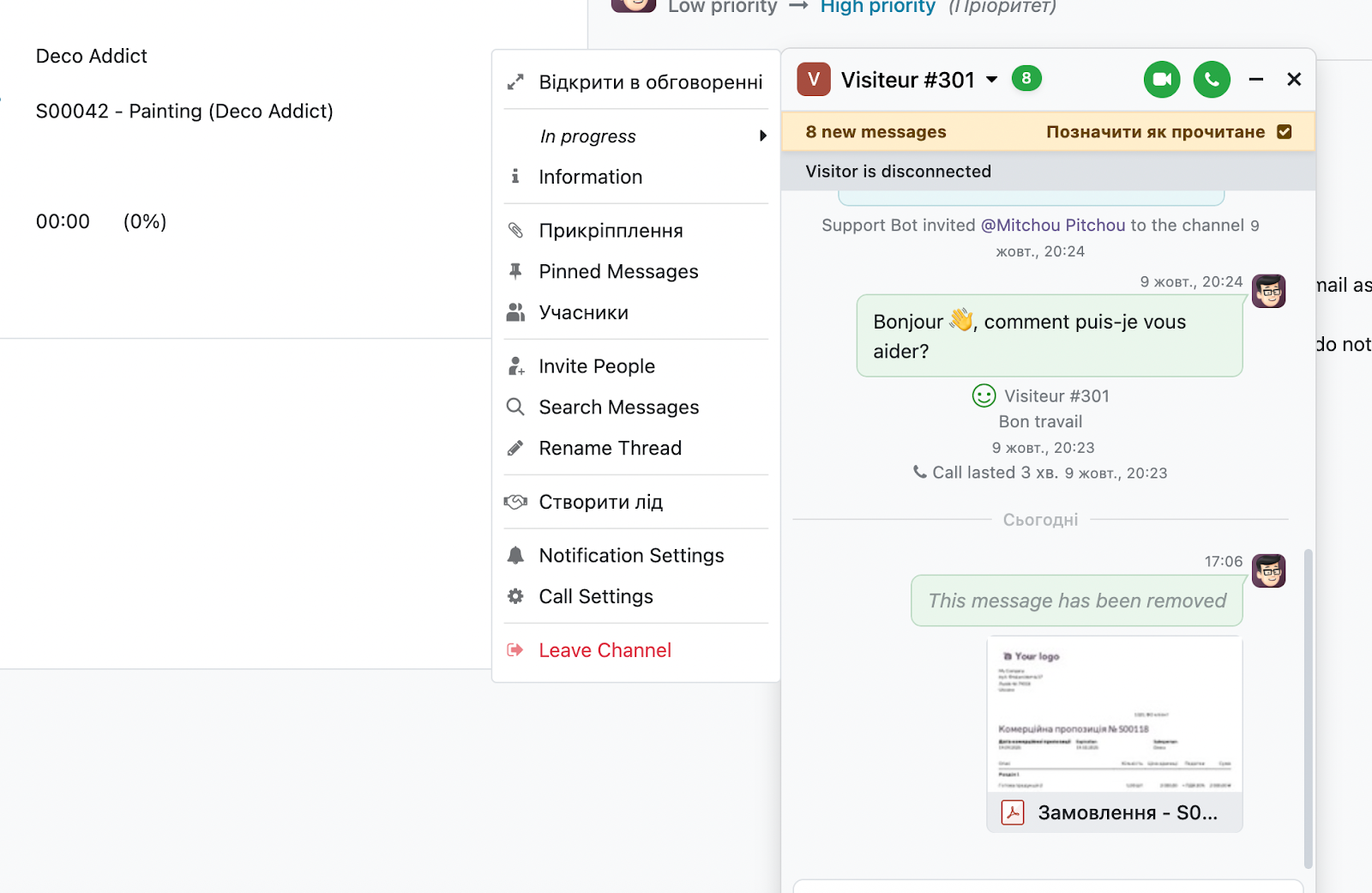Expand the In progress status submenu

761,136
